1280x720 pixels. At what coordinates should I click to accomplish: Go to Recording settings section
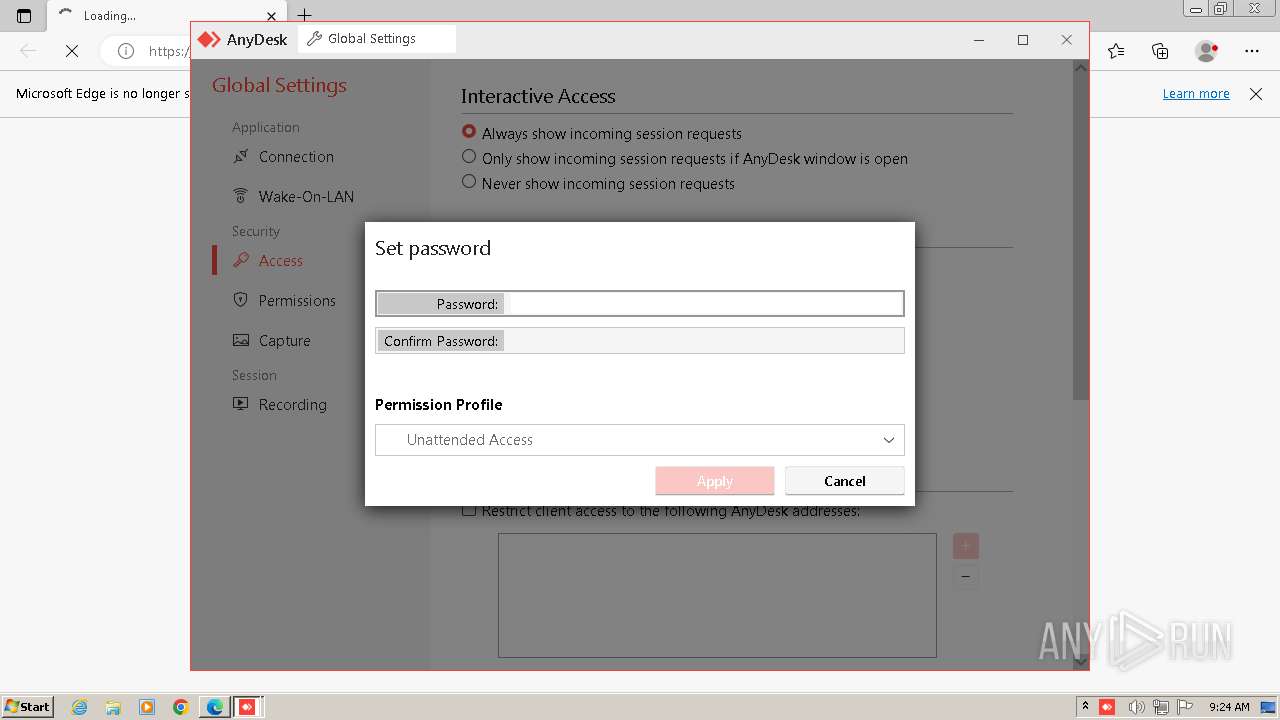click(x=292, y=405)
